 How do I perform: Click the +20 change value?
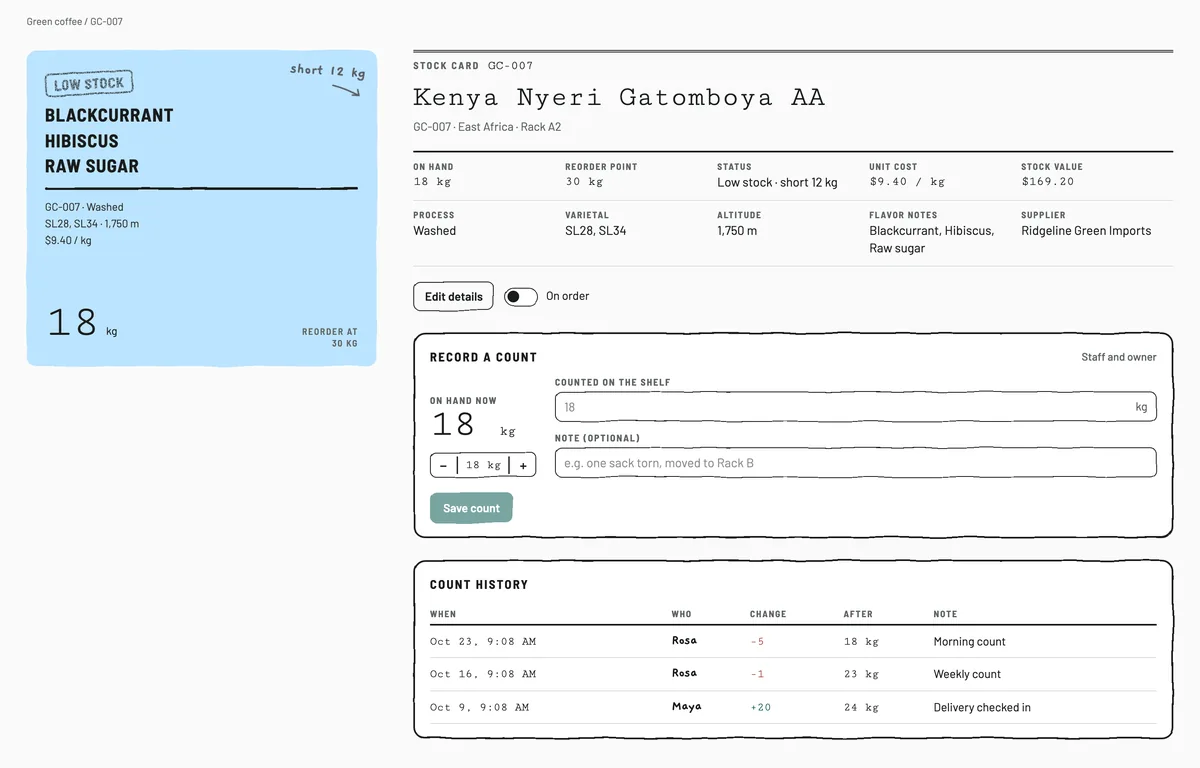(760, 707)
